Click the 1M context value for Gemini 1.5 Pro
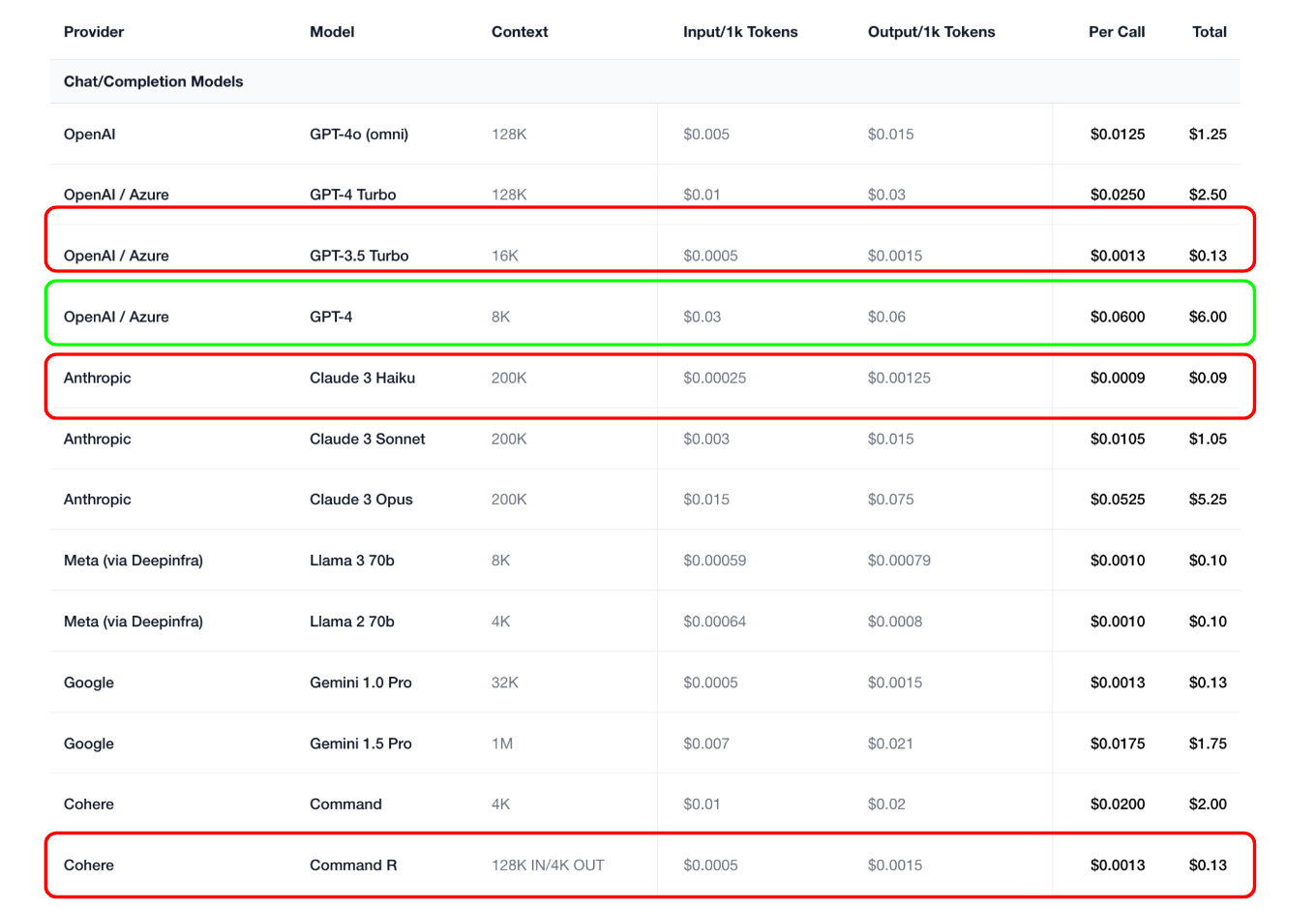Screen dimensions: 1316x910 coord(502,743)
